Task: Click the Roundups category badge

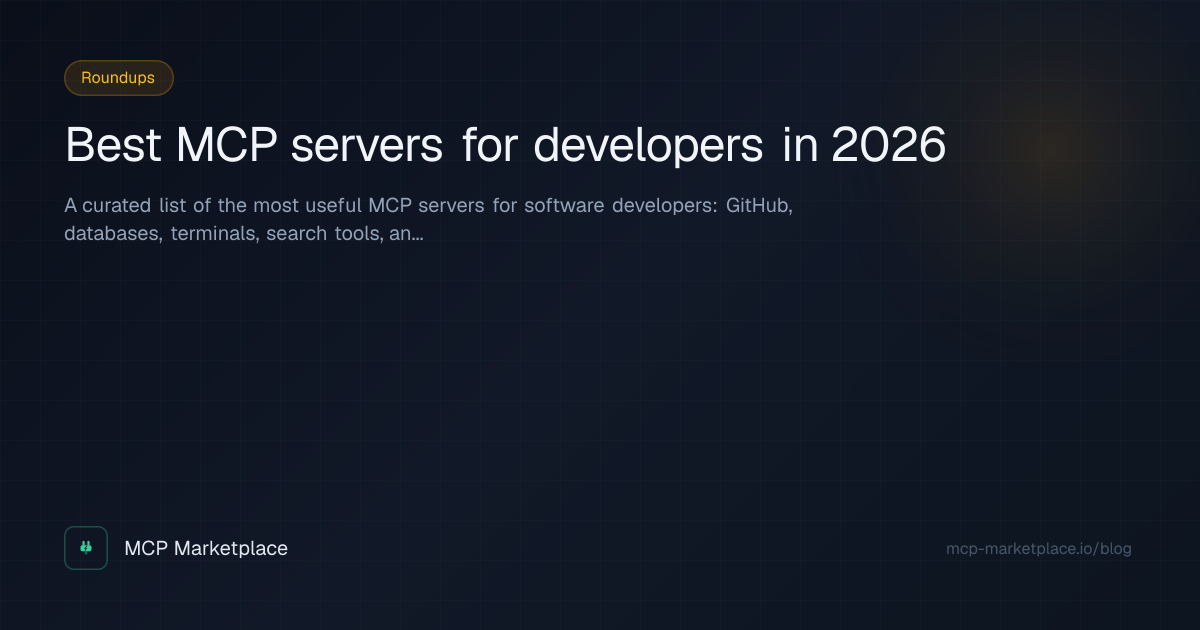Action: (x=119, y=78)
